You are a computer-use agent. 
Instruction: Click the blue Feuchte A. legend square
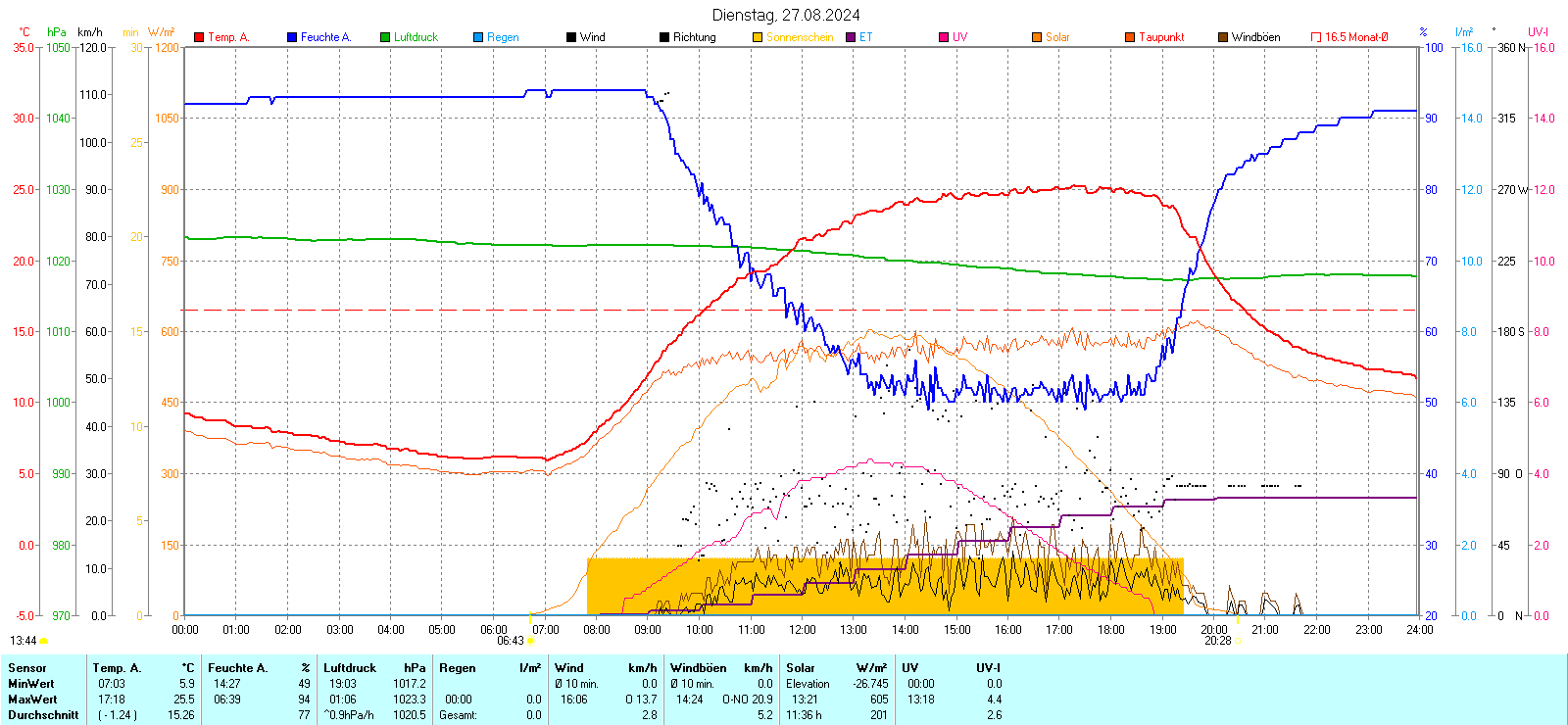pyautogui.click(x=292, y=37)
